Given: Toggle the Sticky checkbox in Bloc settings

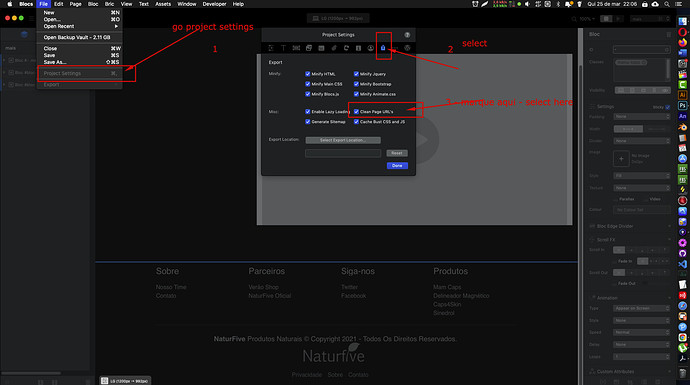Looking at the screenshot, I should coord(668,107).
